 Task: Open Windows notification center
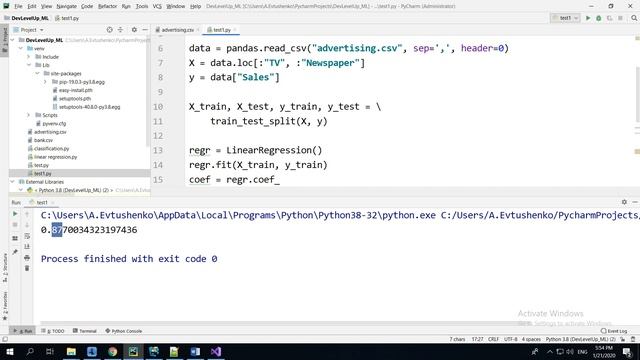pyautogui.click(x=627, y=351)
